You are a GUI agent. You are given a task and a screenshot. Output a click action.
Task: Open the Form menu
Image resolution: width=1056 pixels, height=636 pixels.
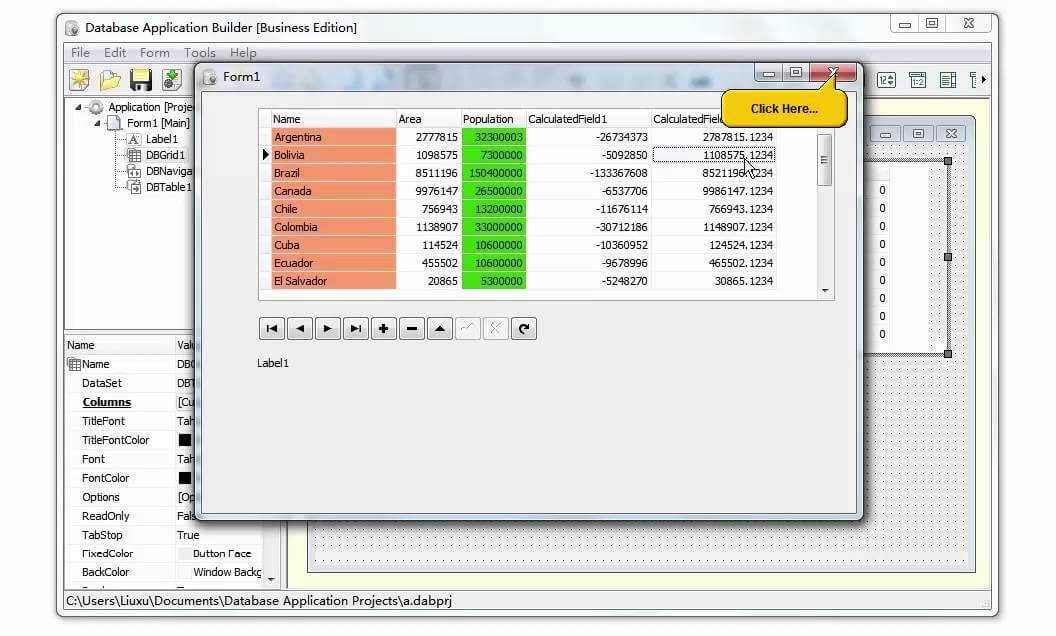(x=155, y=53)
